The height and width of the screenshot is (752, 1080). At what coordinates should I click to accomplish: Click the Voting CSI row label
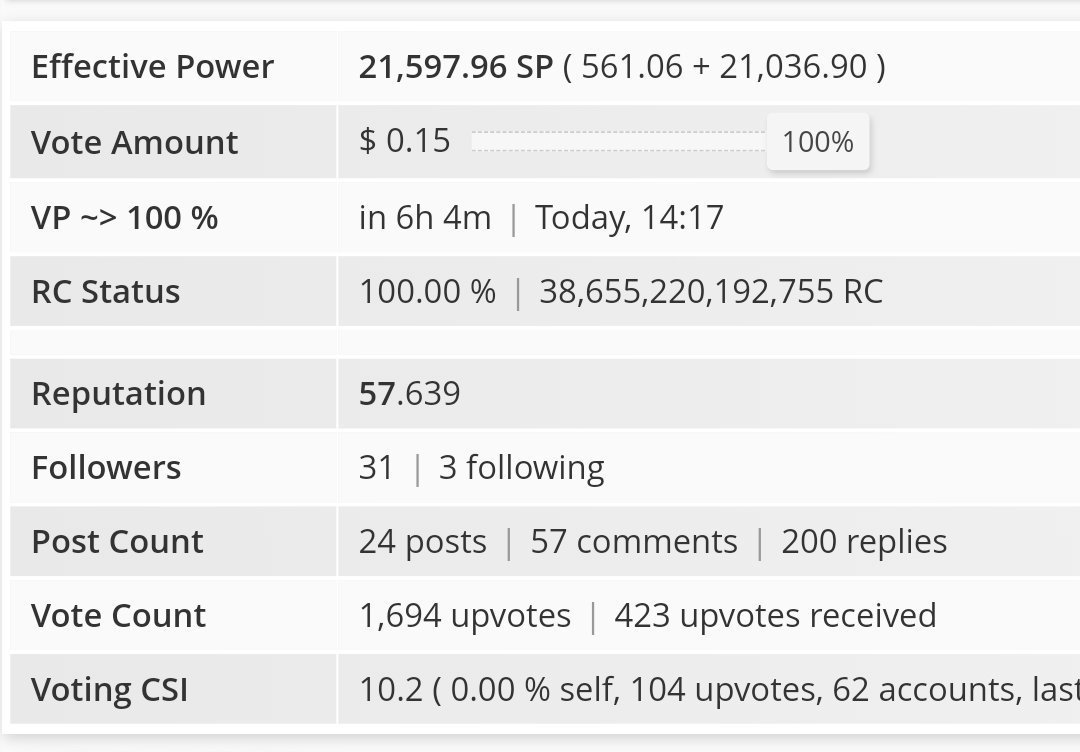point(109,690)
